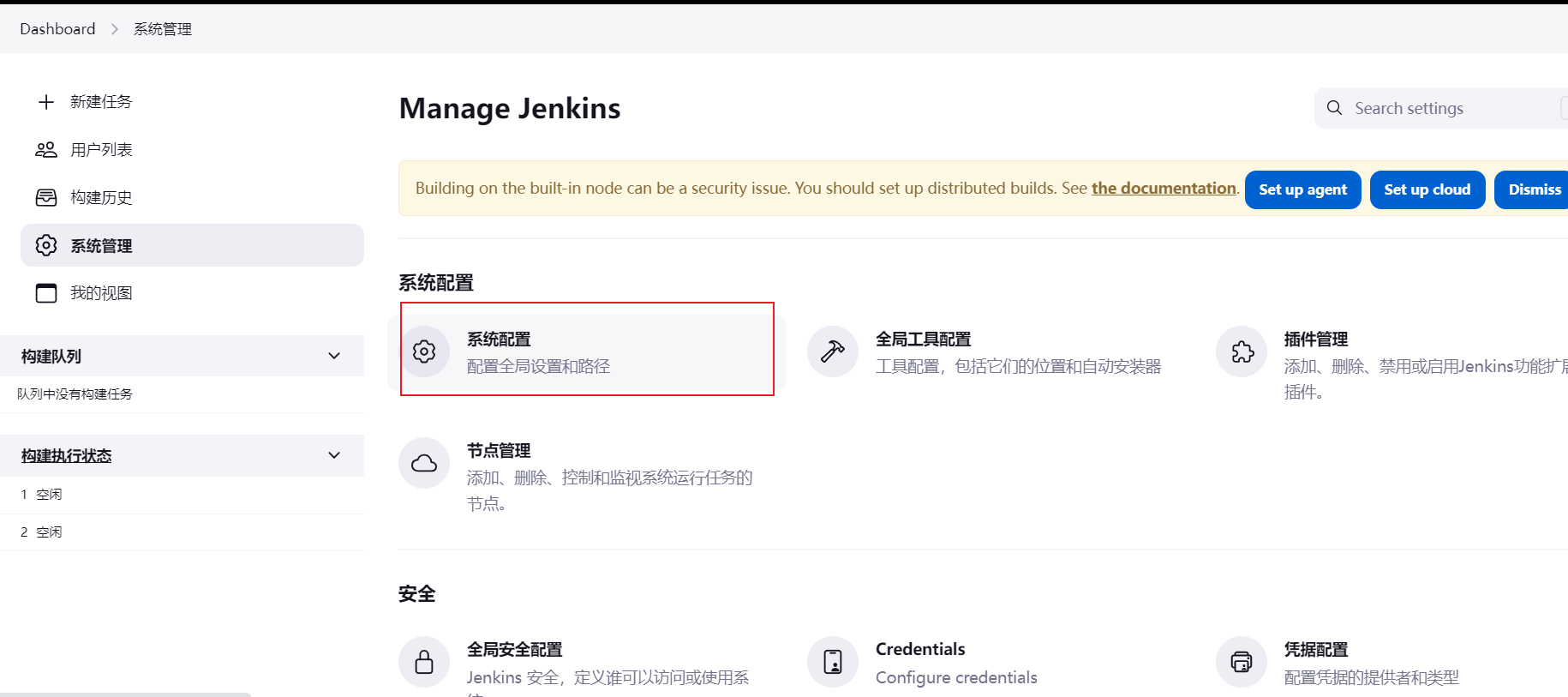The height and width of the screenshot is (697, 1568).
Task: Click the cloud icon of 节点管理
Action: tap(424, 463)
